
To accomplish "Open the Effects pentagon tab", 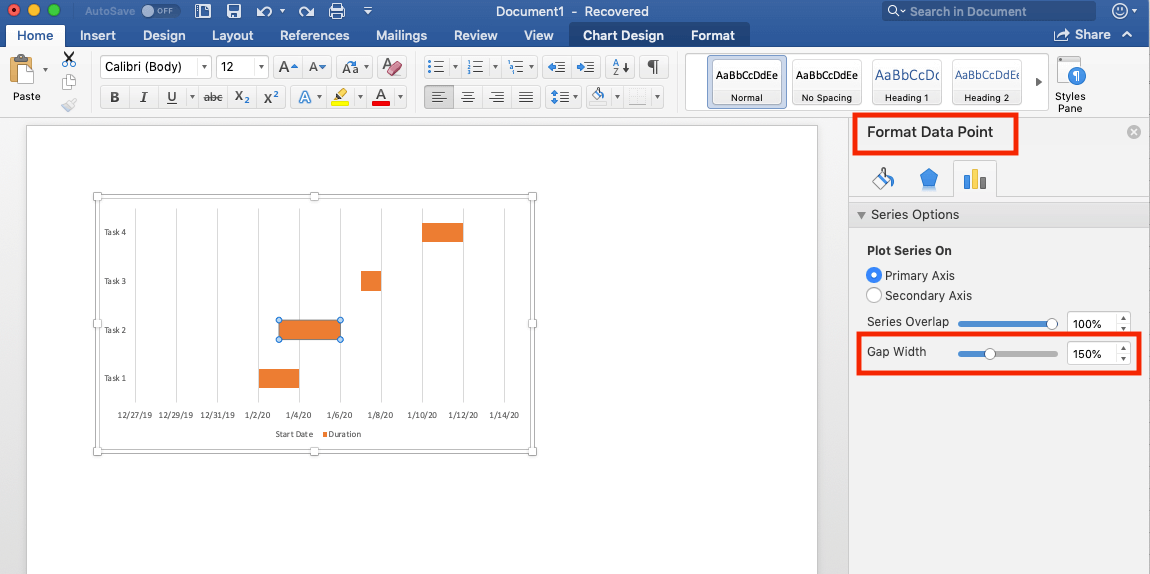I will (929, 178).
